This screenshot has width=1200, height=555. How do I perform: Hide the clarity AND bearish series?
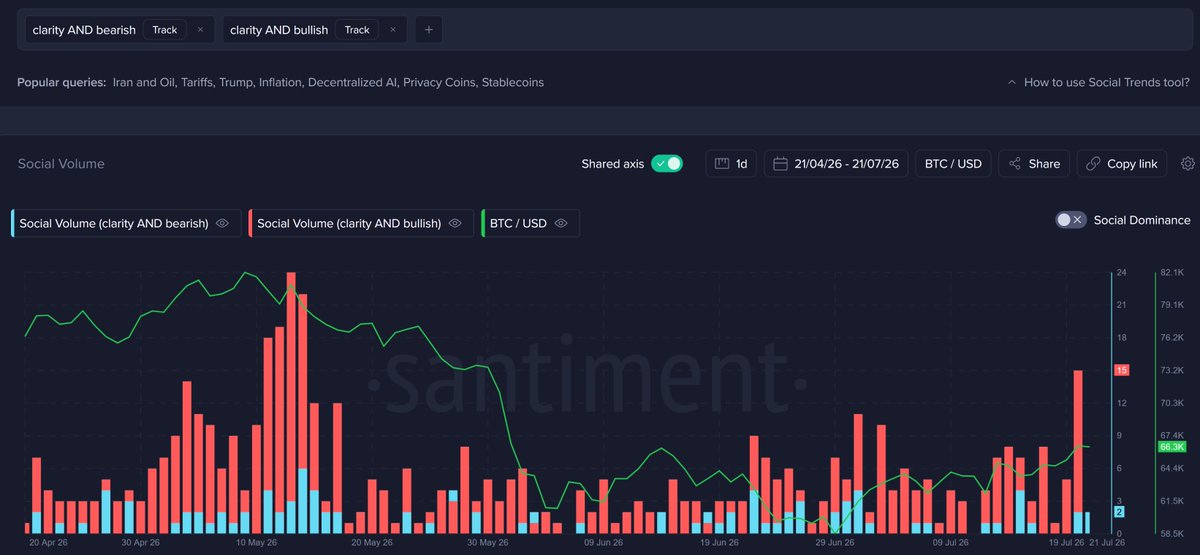click(222, 223)
